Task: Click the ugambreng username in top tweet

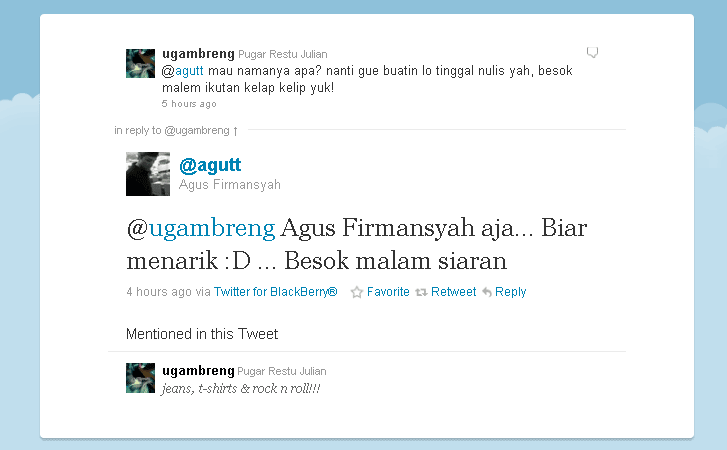Action: [x=198, y=54]
